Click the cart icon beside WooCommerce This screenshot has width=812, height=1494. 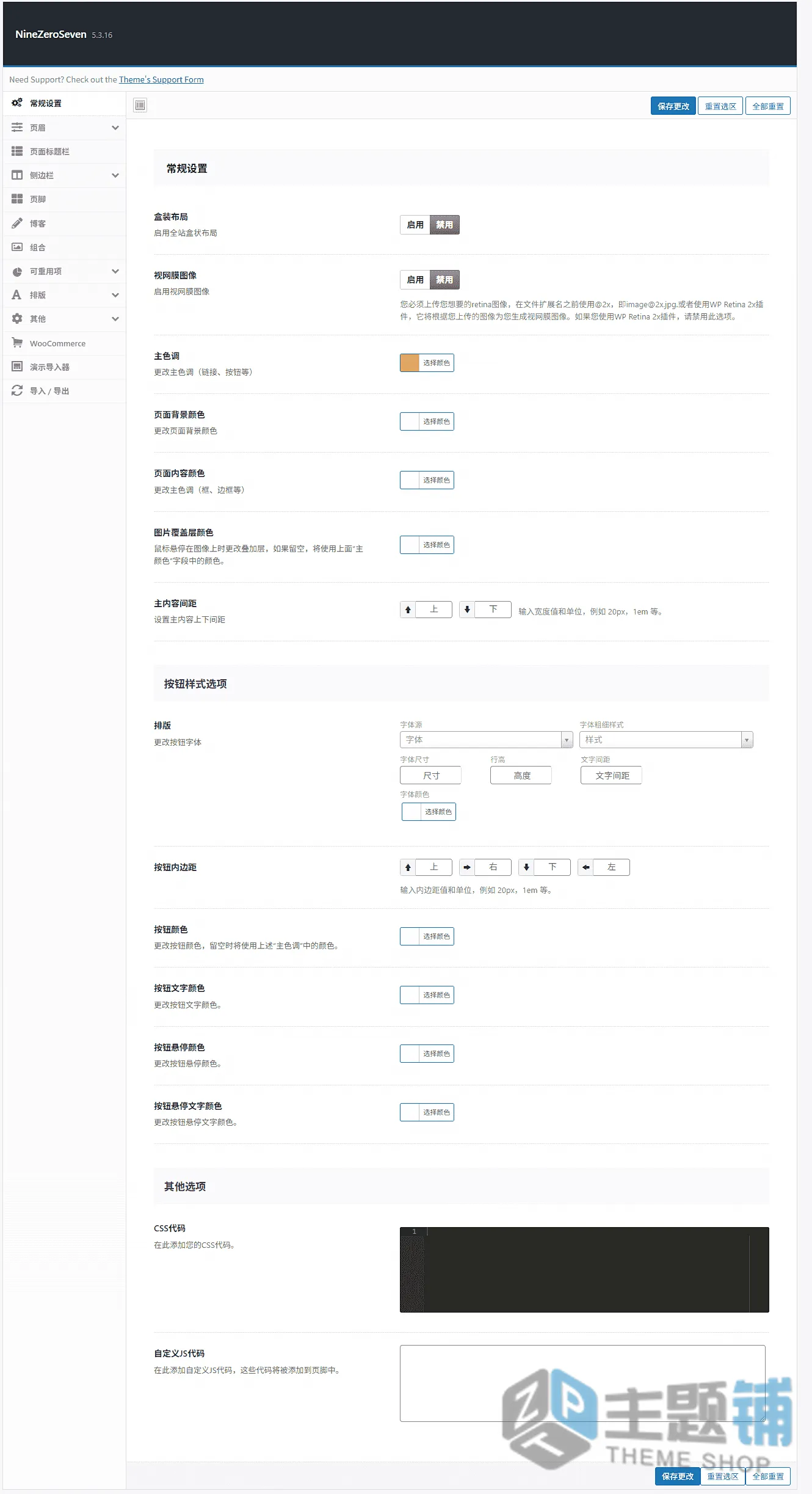tap(17, 343)
